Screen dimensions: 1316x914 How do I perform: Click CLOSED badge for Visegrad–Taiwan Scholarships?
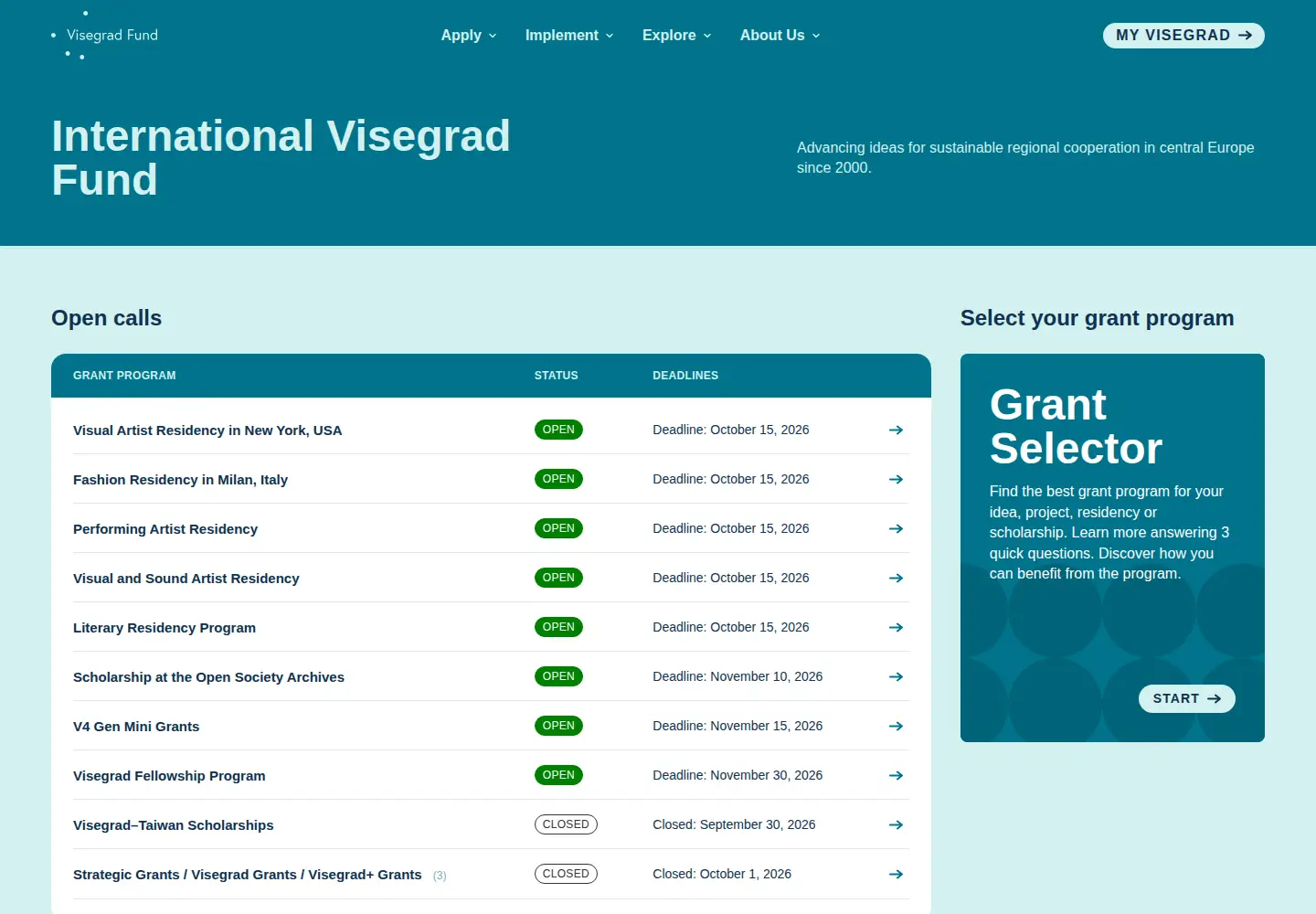click(566, 824)
